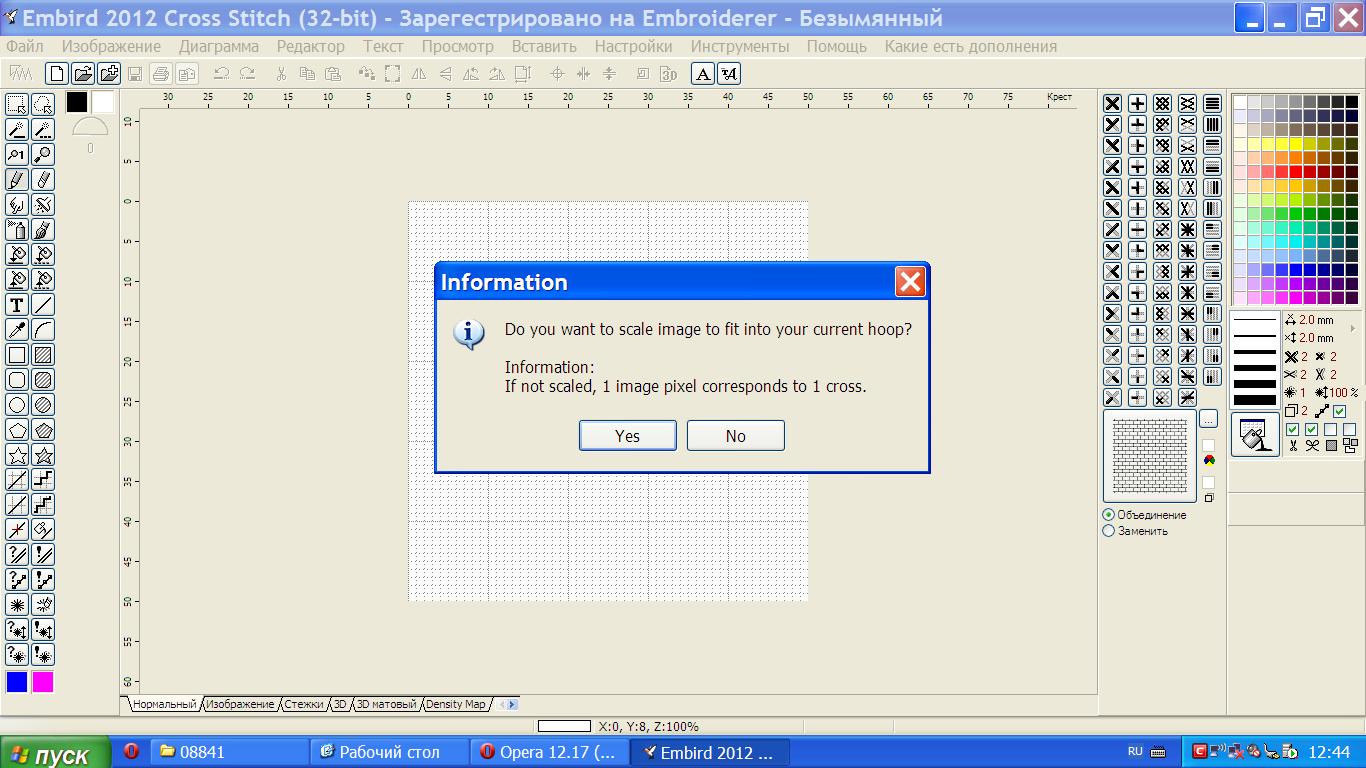Click the scissors Cut icon in the top toolbar

pos(281,73)
